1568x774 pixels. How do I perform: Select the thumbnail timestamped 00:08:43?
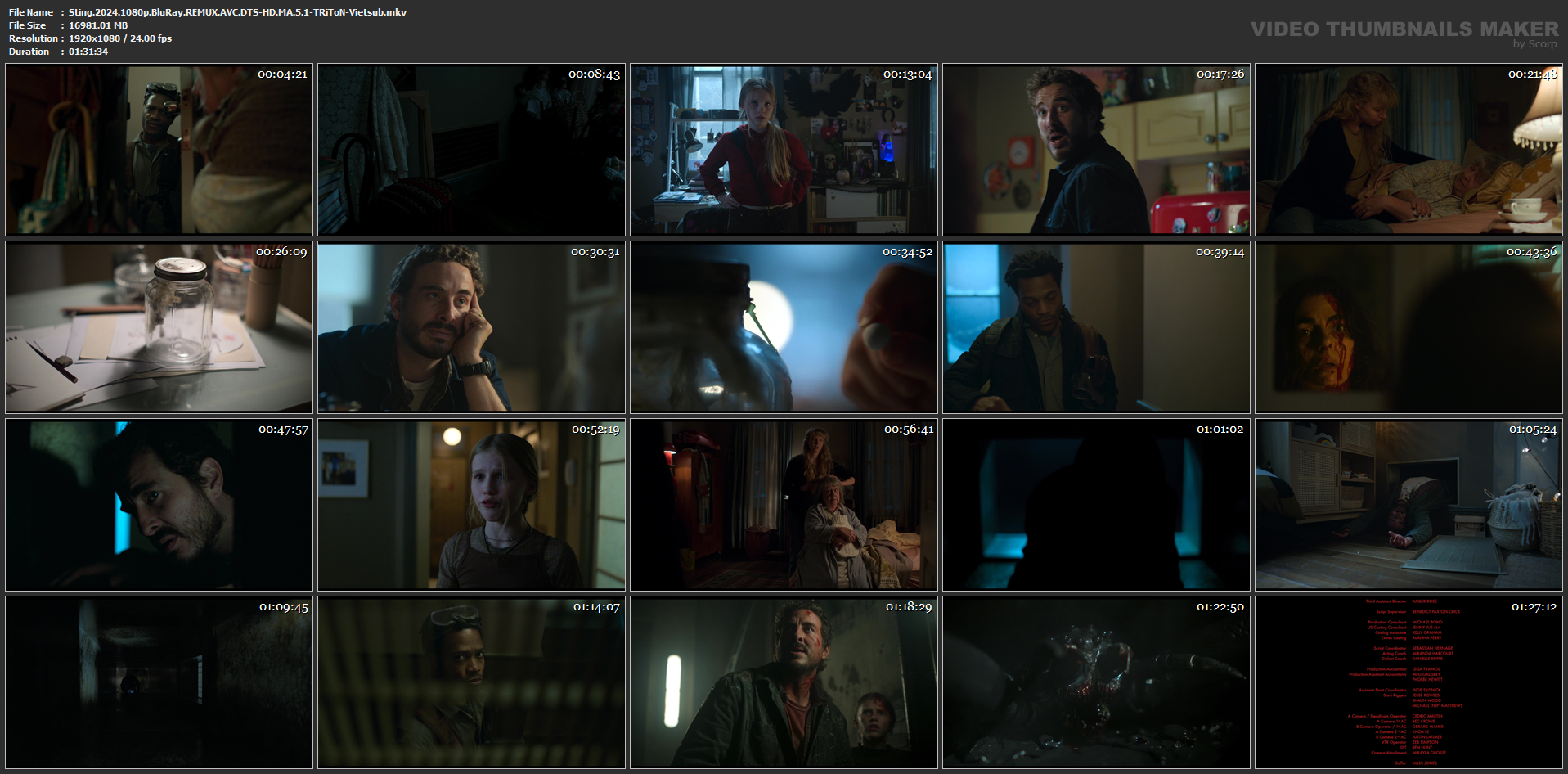click(x=471, y=150)
